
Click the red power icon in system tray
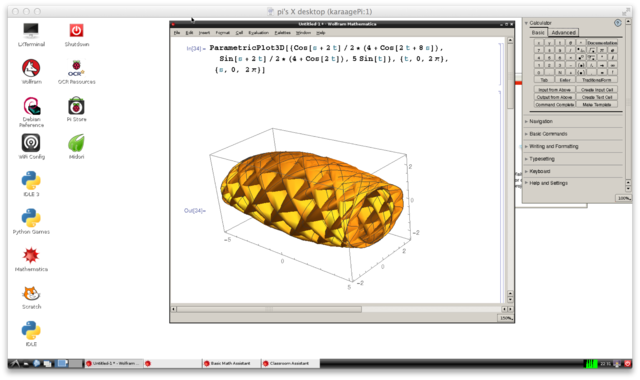[x=628, y=363]
